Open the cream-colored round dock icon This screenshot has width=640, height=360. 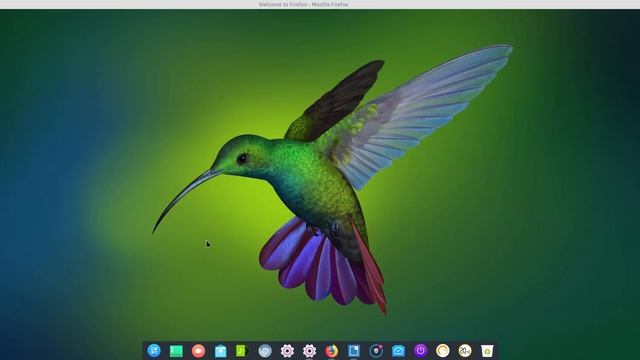click(442, 351)
